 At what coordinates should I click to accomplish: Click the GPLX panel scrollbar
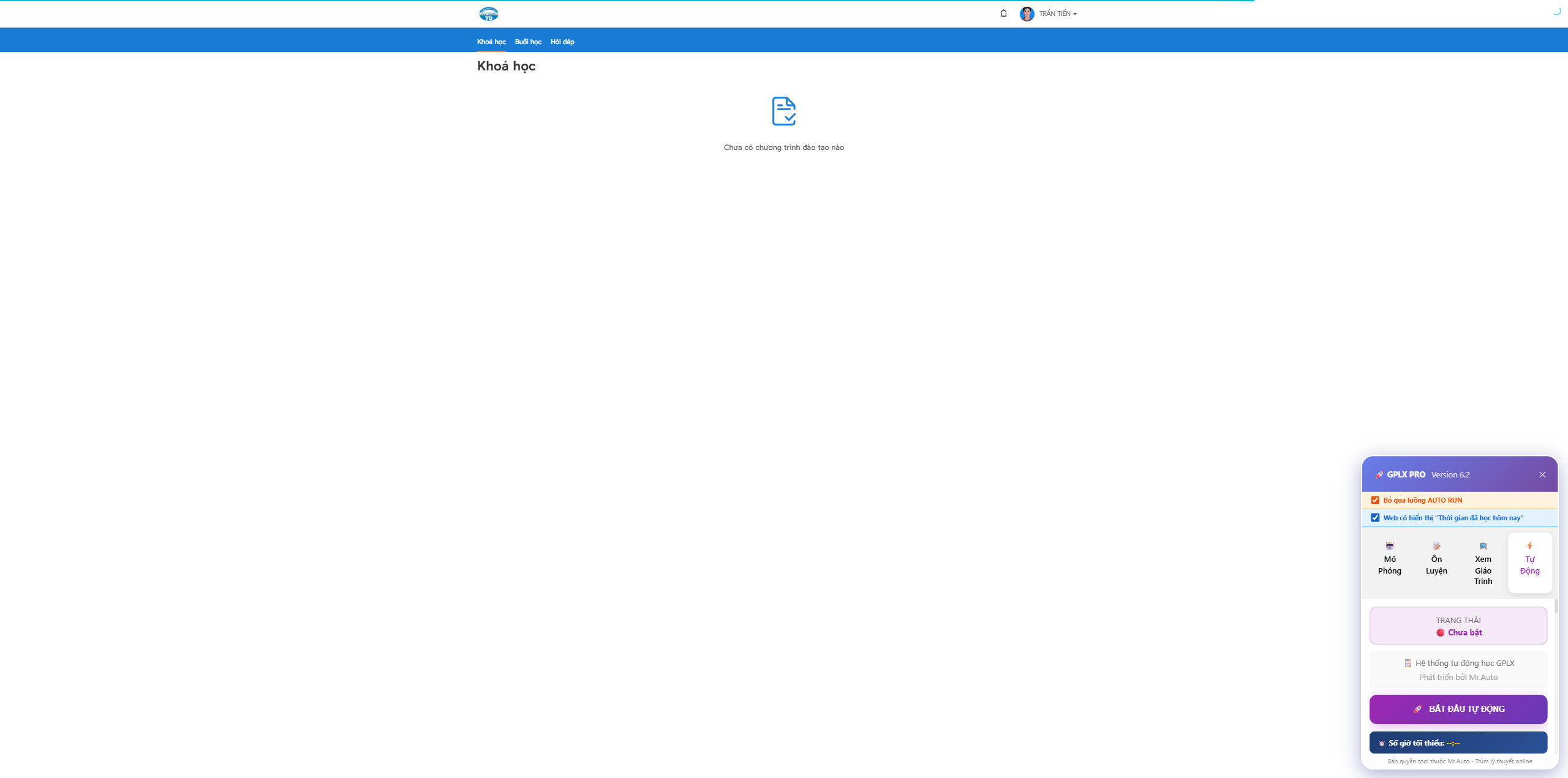[x=1556, y=607]
